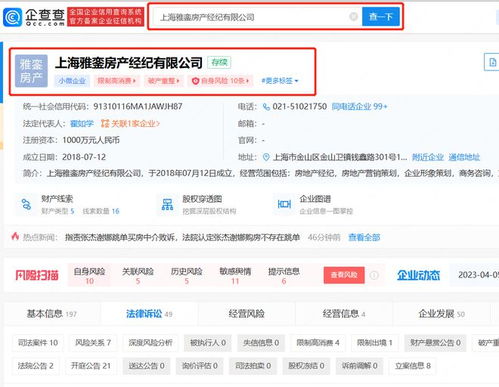Select 自身风险 10 in risk scan

(x=89, y=275)
